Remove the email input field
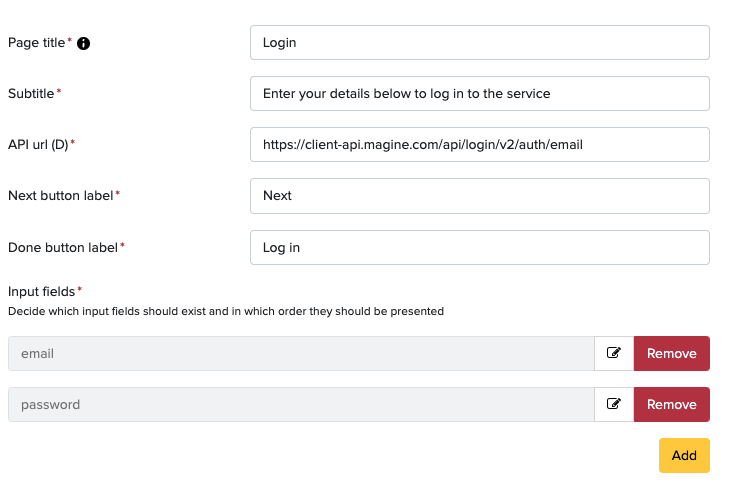This screenshot has width=735, height=491. (x=672, y=353)
